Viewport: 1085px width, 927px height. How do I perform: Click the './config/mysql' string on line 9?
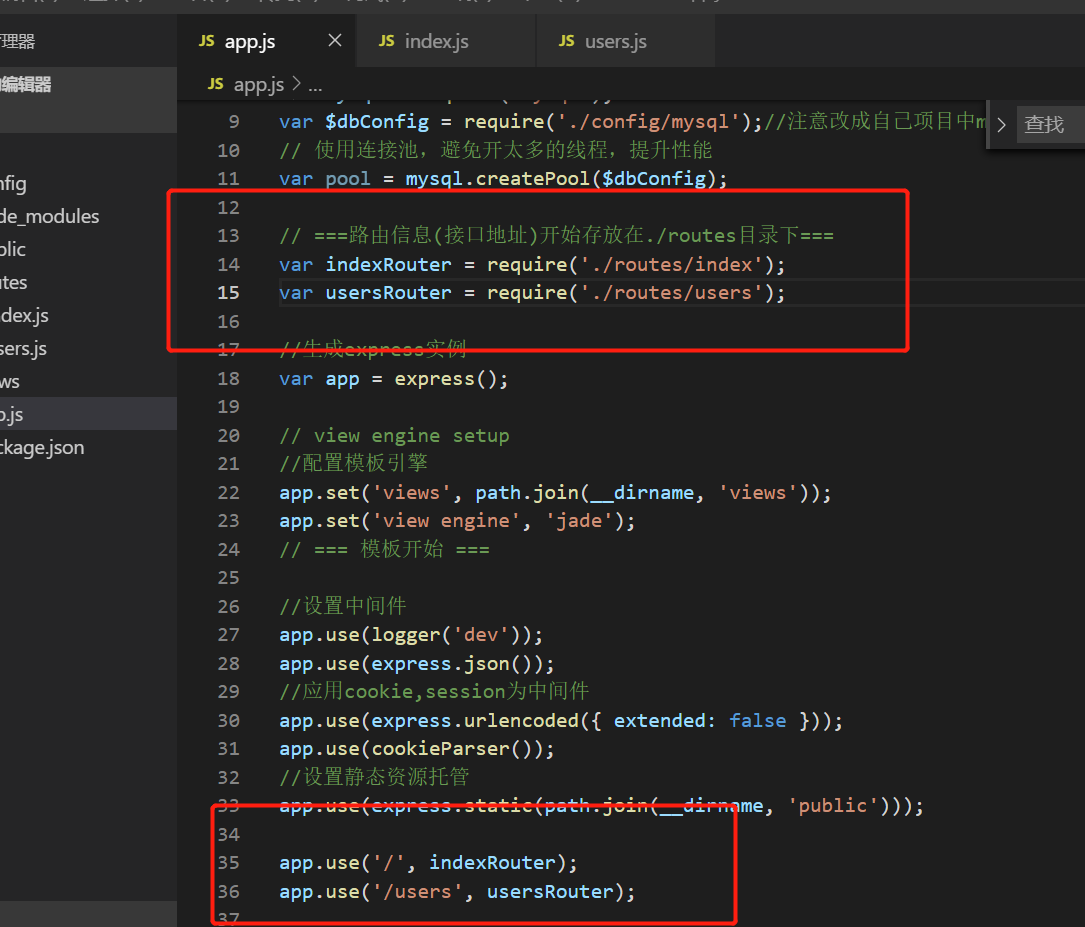pyautogui.click(x=648, y=122)
